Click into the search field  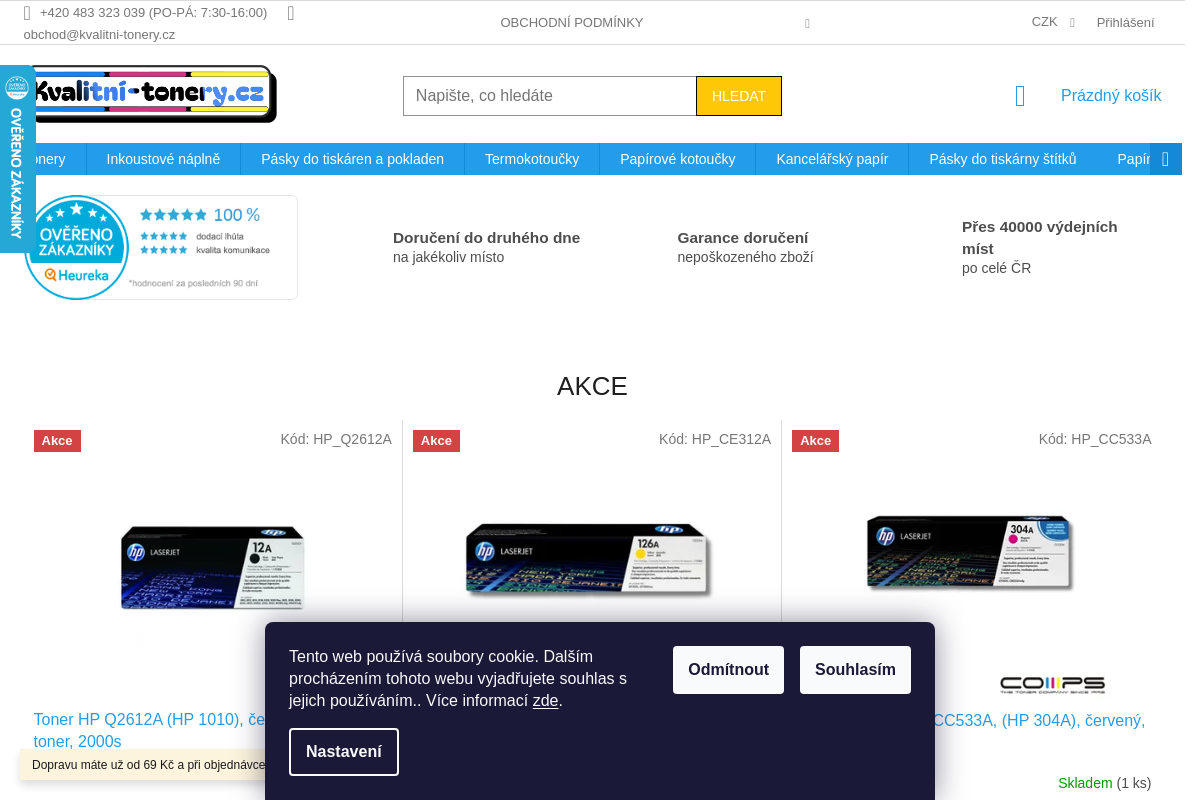(550, 96)
